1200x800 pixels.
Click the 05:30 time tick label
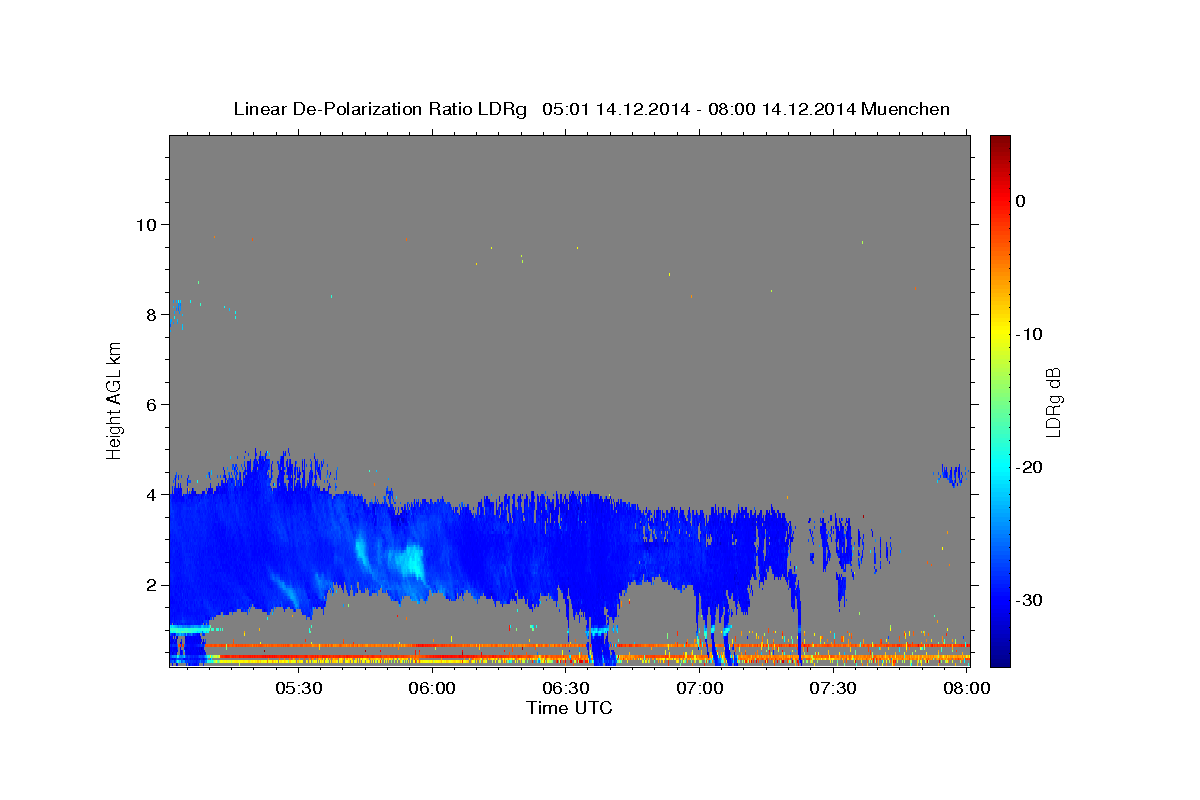(x=298, y=688)
